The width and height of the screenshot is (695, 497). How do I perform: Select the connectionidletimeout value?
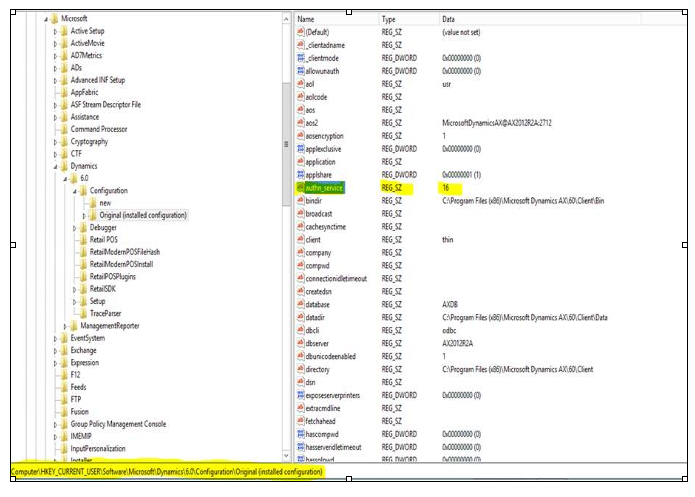coord(336,279)
